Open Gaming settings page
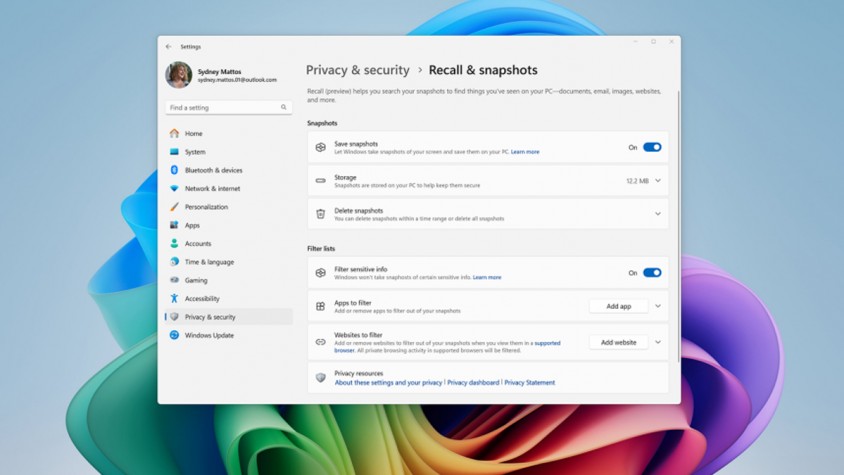 coord(229,280)
